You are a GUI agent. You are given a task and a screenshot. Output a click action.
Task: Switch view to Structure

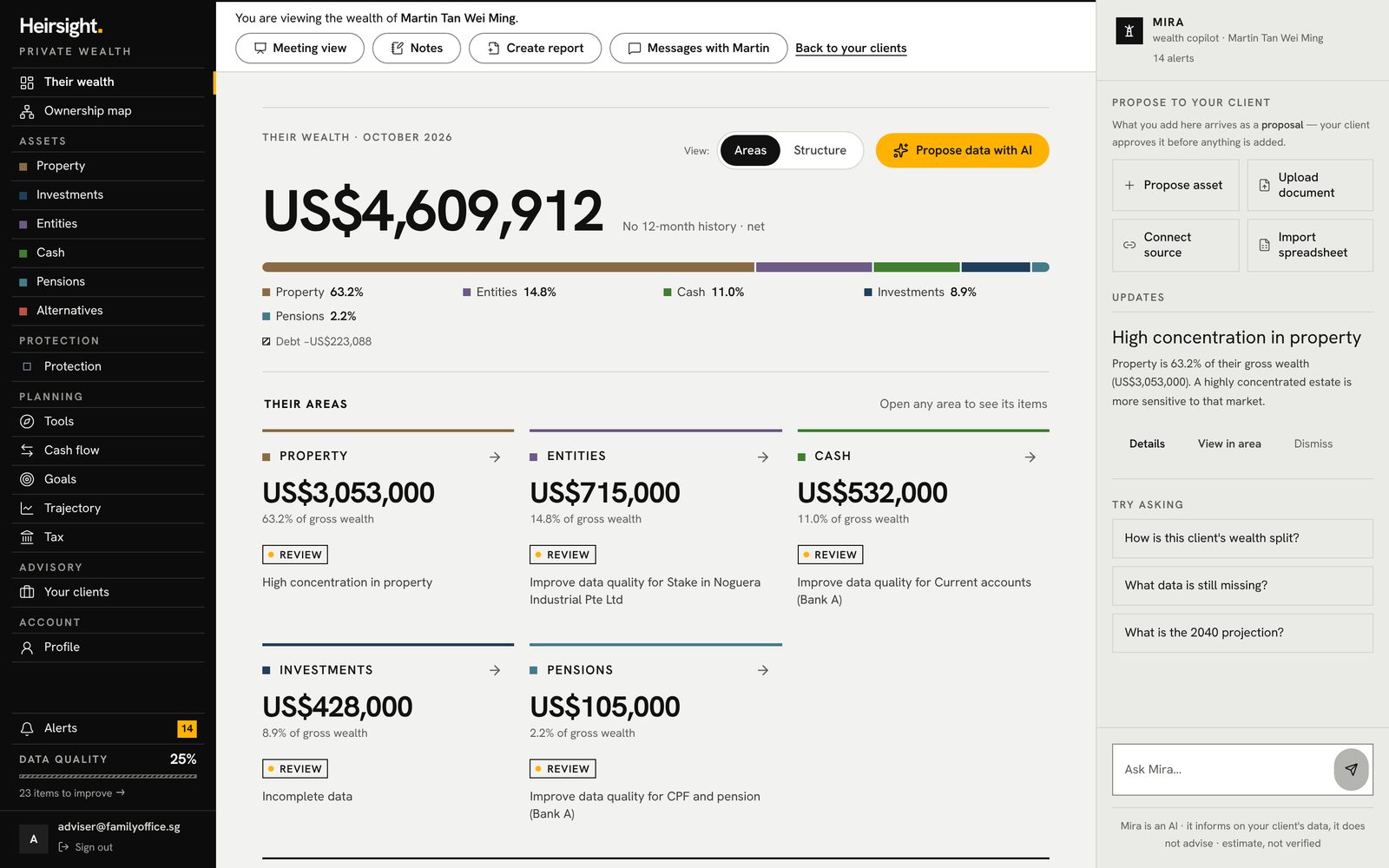coord(820,150)
